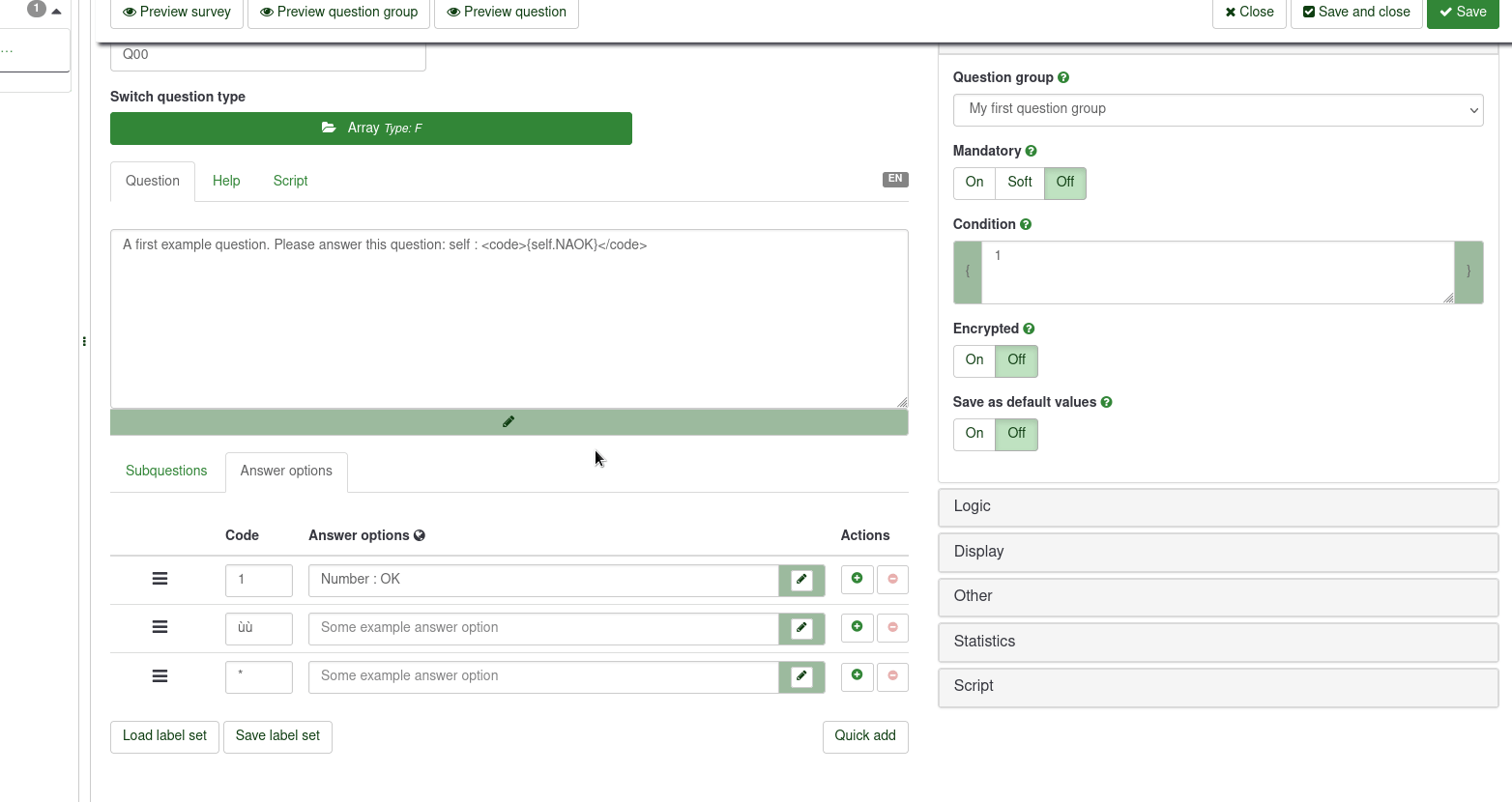The height and width of the screenshot is (802, 1512).
Task: Open editor via pencil bar below question text
Action: click(509, 422)
